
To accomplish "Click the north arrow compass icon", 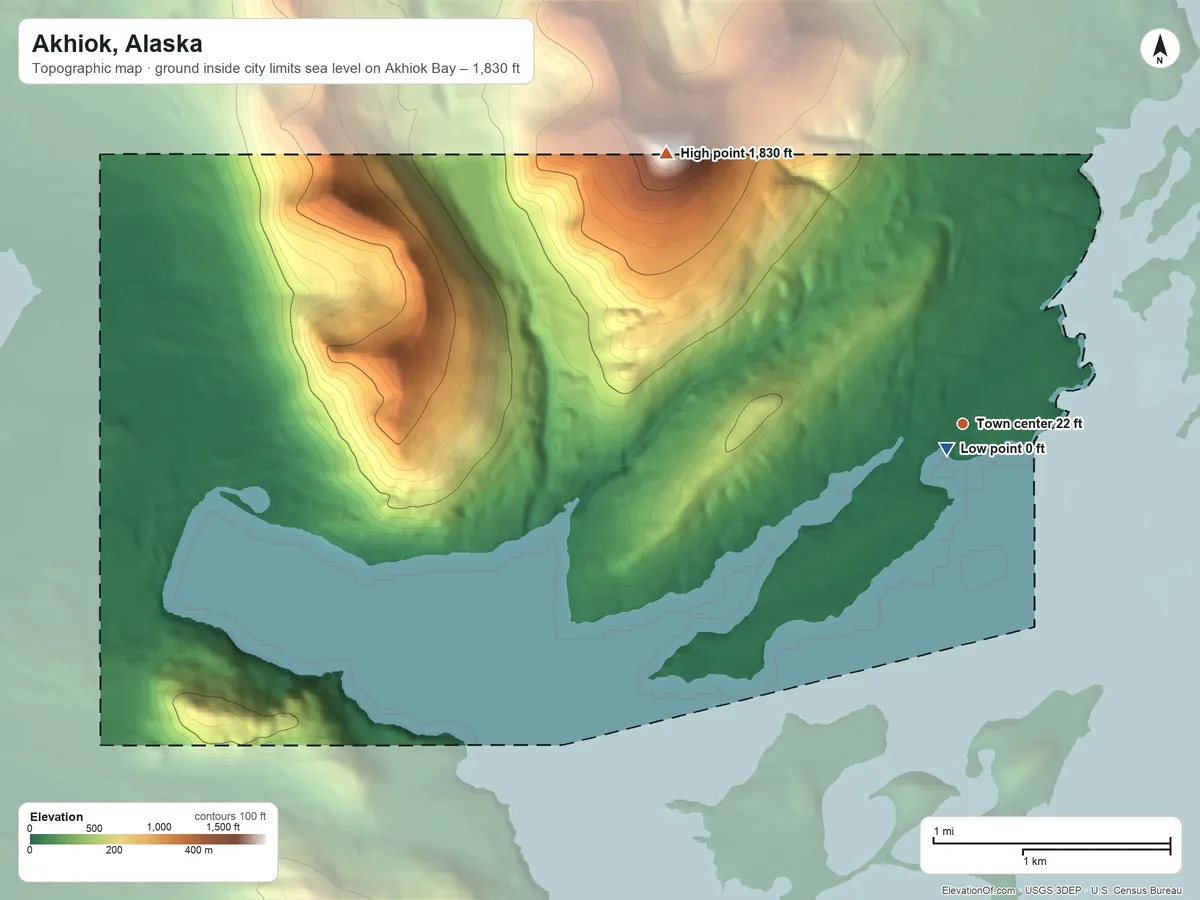I will coord(1160,49).
